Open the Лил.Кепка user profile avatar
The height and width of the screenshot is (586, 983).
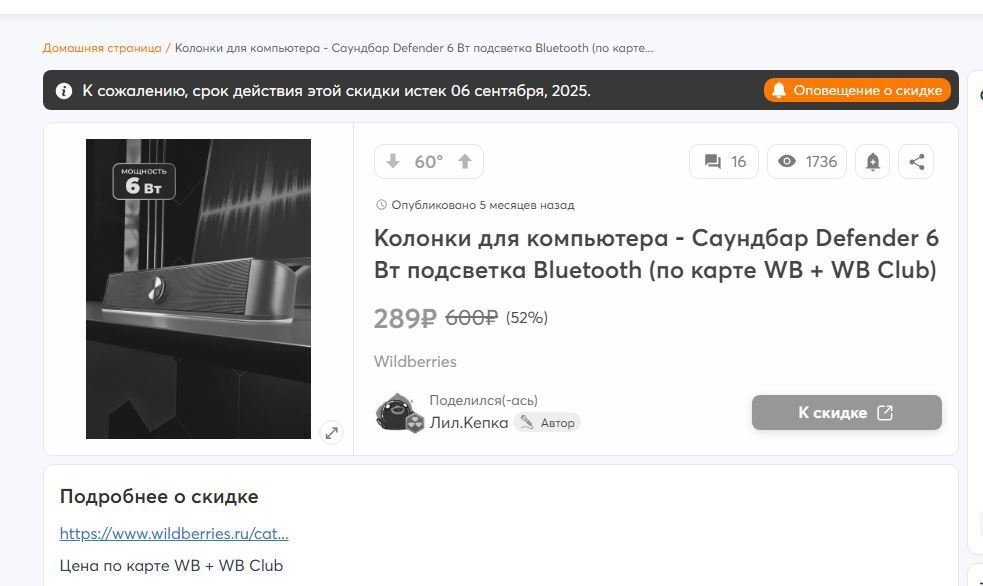[x=397, y=412]
